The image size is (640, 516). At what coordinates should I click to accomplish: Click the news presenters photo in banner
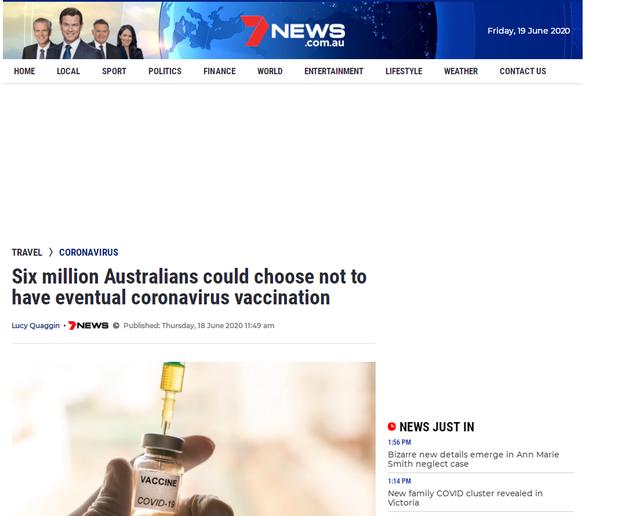pyautogui.click(x=83, y=33)
